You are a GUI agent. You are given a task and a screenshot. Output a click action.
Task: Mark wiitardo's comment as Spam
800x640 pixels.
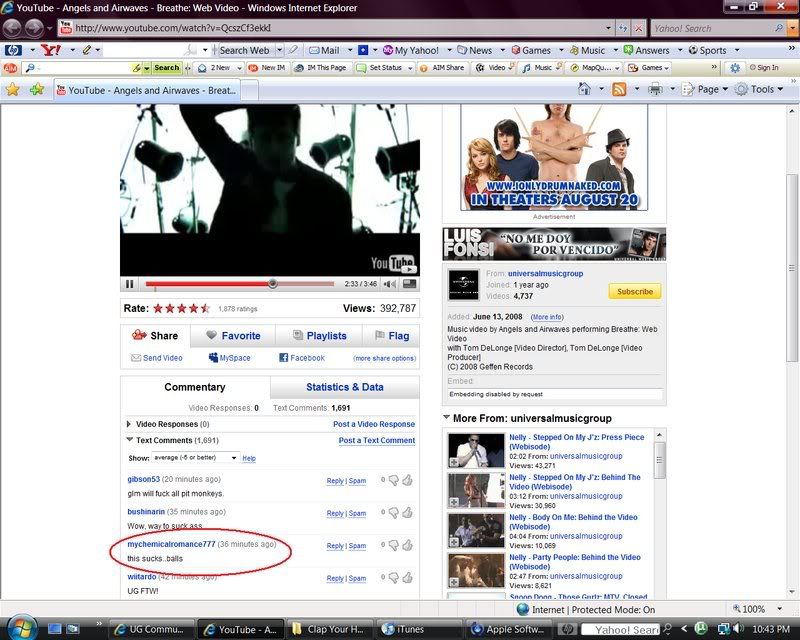coord(357,578)
